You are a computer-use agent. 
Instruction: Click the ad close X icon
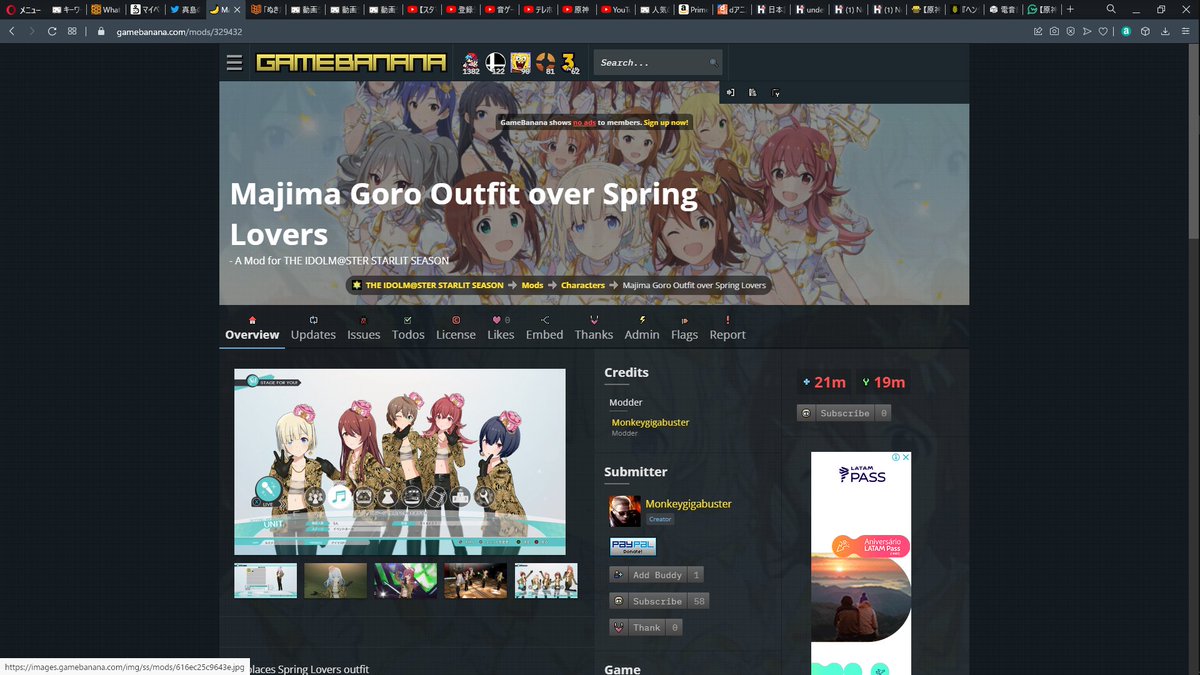(x=907, y=458)
